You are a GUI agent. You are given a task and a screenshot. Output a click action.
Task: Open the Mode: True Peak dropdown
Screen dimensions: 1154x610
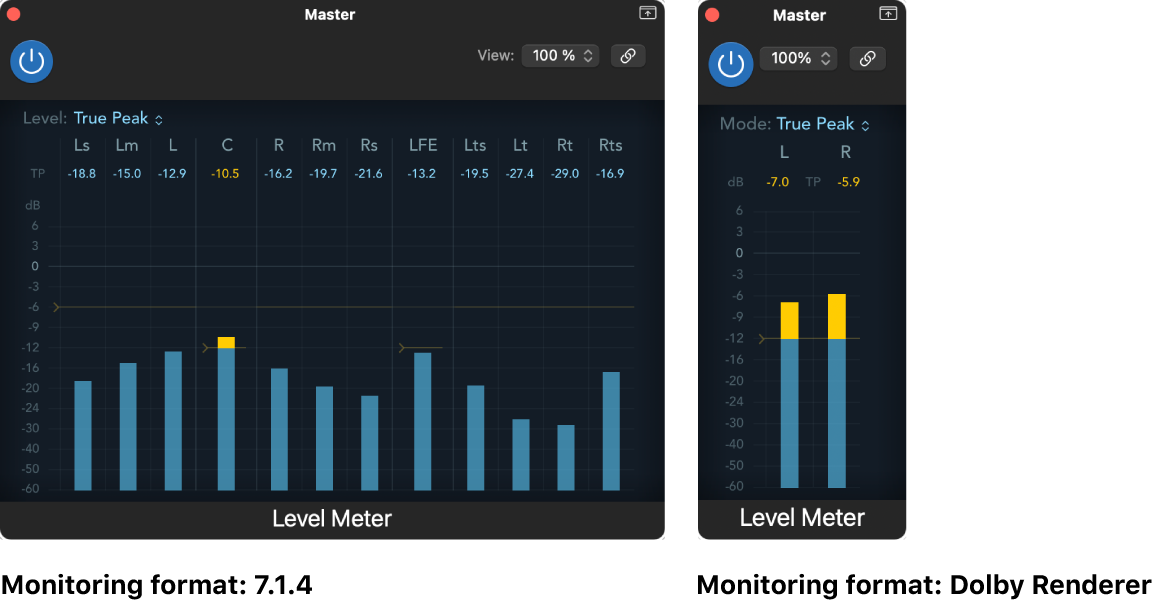pos(815,123)
